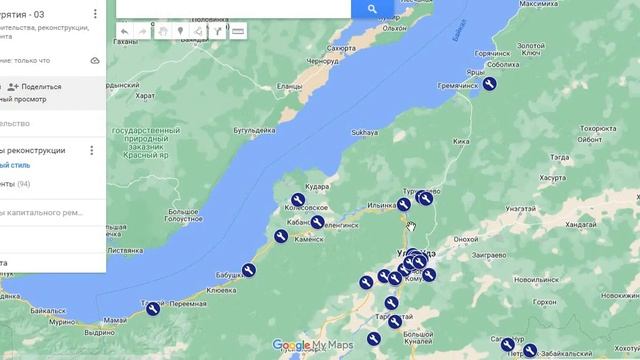Click the Листвянка place label
Screen dimensions: 640x360
[125, 251]
